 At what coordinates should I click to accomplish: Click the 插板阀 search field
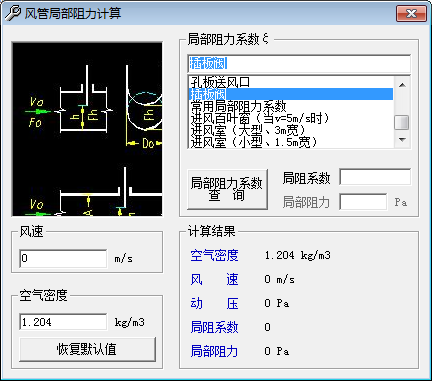(x=299, y=63)
